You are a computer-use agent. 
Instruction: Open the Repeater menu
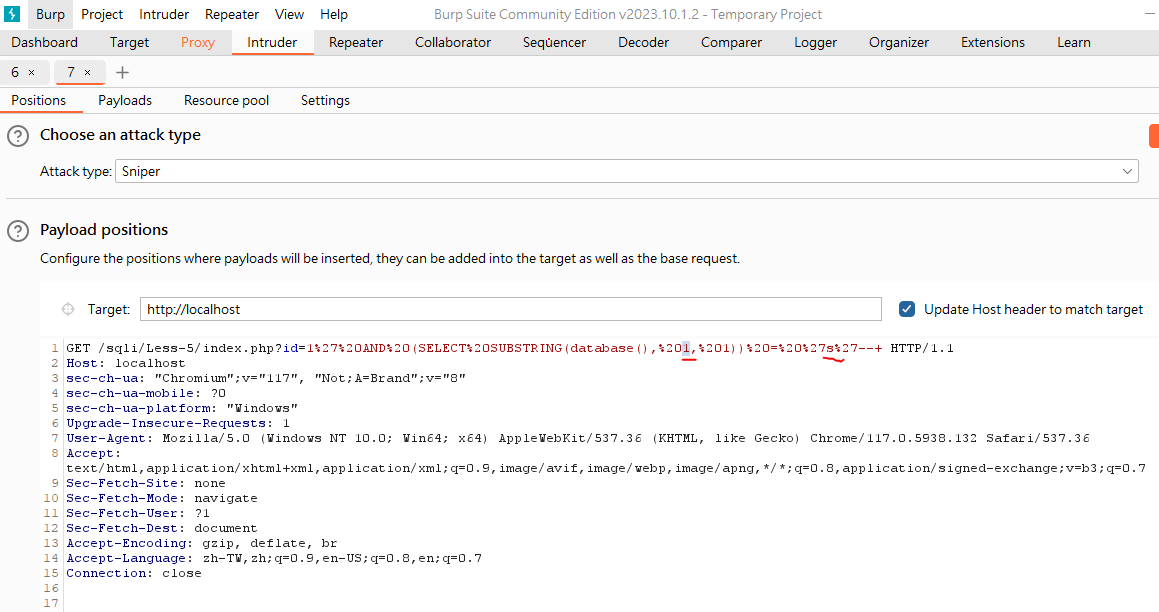[232, 14]
